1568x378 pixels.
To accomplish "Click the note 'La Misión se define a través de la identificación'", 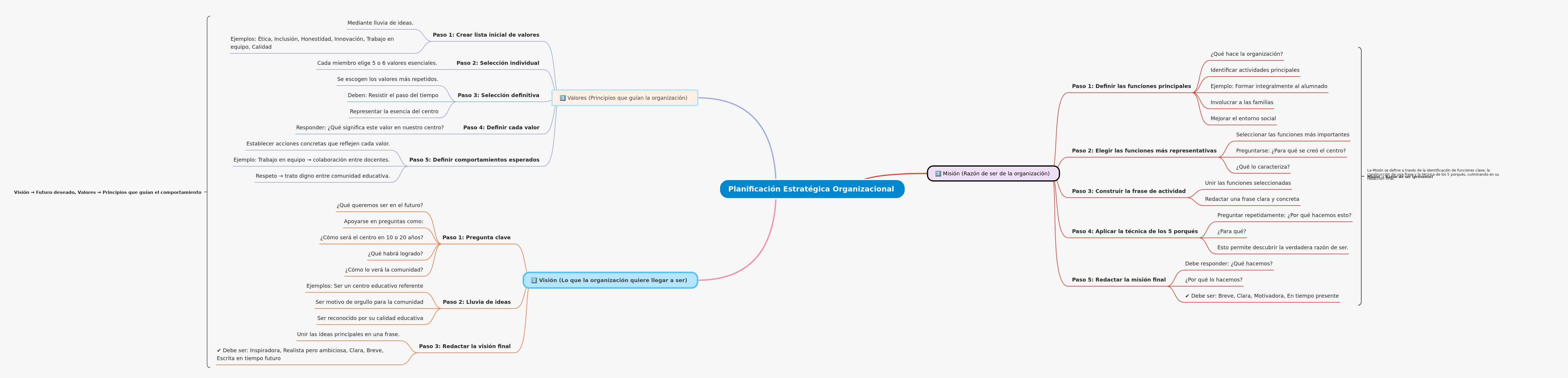I will coord(1433,174).
